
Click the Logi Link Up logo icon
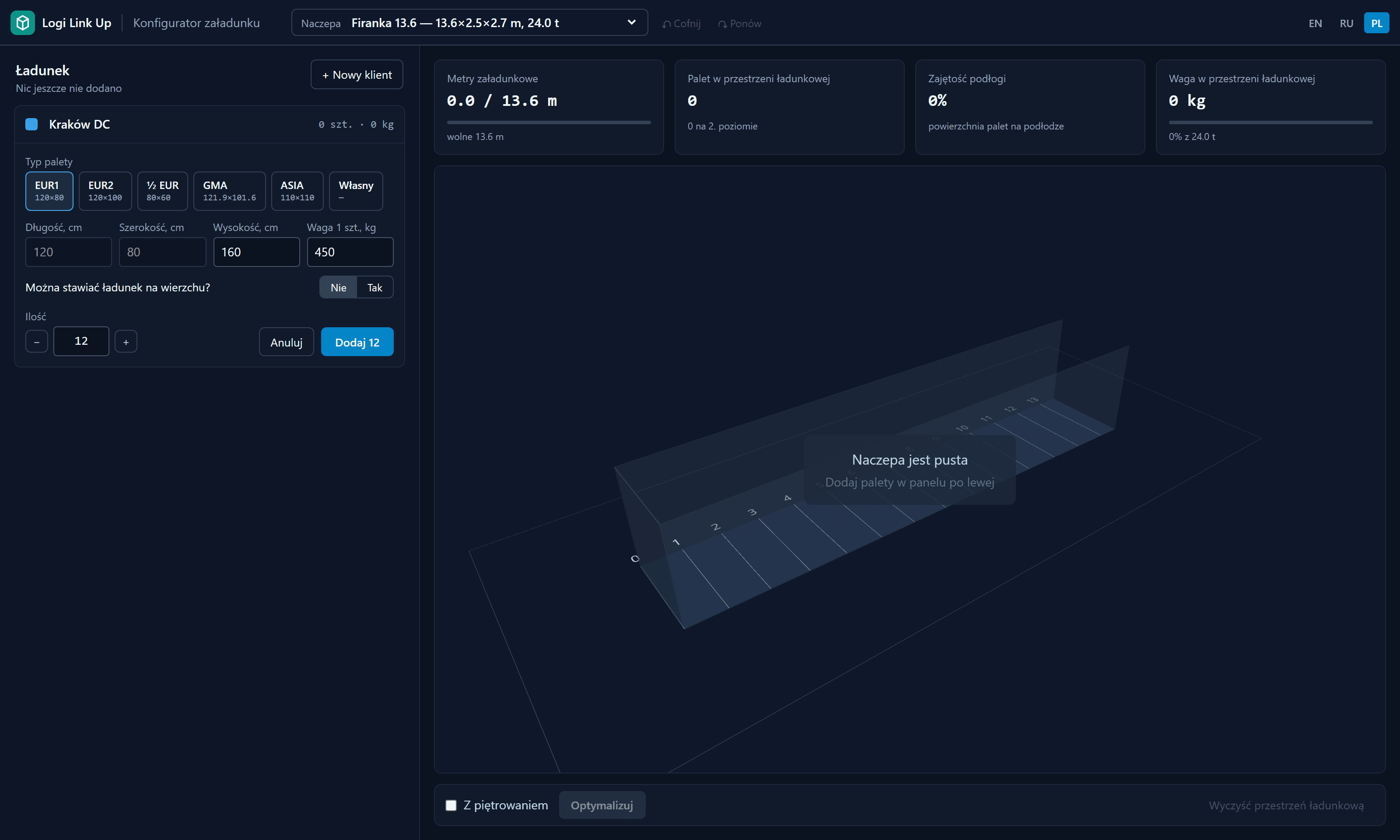[x=23, y=23]
